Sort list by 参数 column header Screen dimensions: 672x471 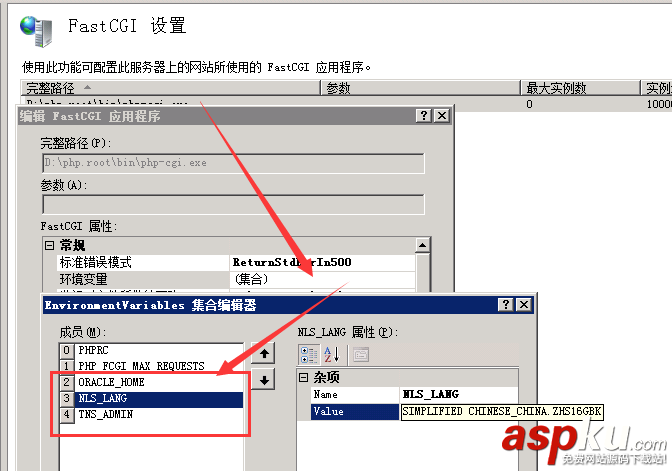tap(420, 88)
